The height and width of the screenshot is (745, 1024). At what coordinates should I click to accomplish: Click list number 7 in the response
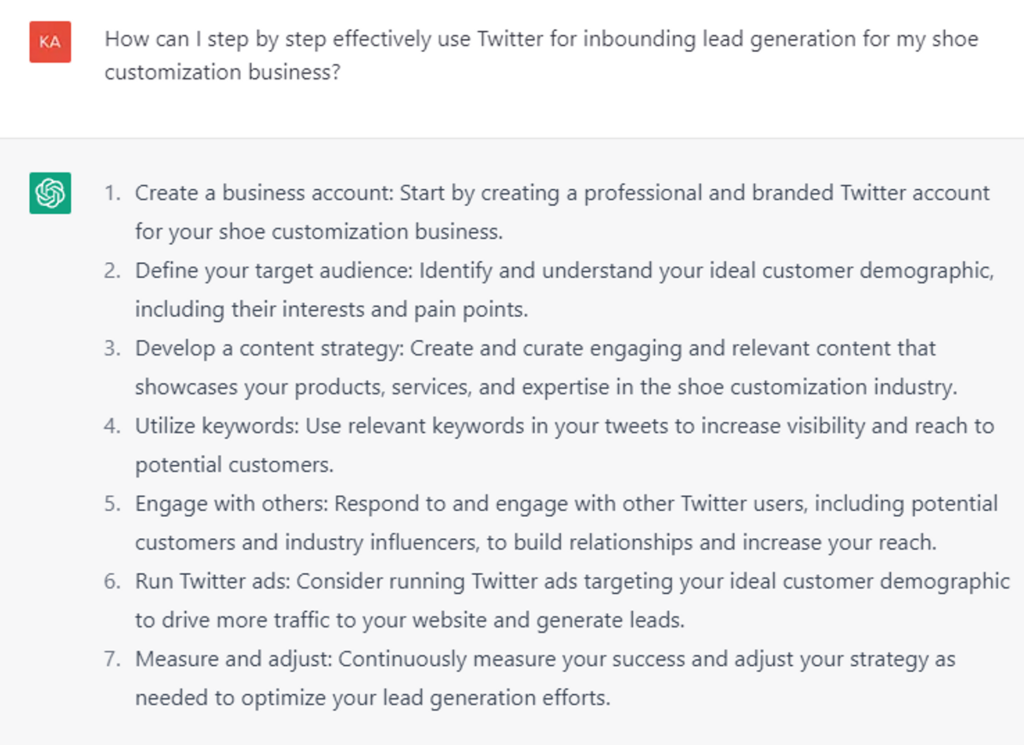point(112,660)
